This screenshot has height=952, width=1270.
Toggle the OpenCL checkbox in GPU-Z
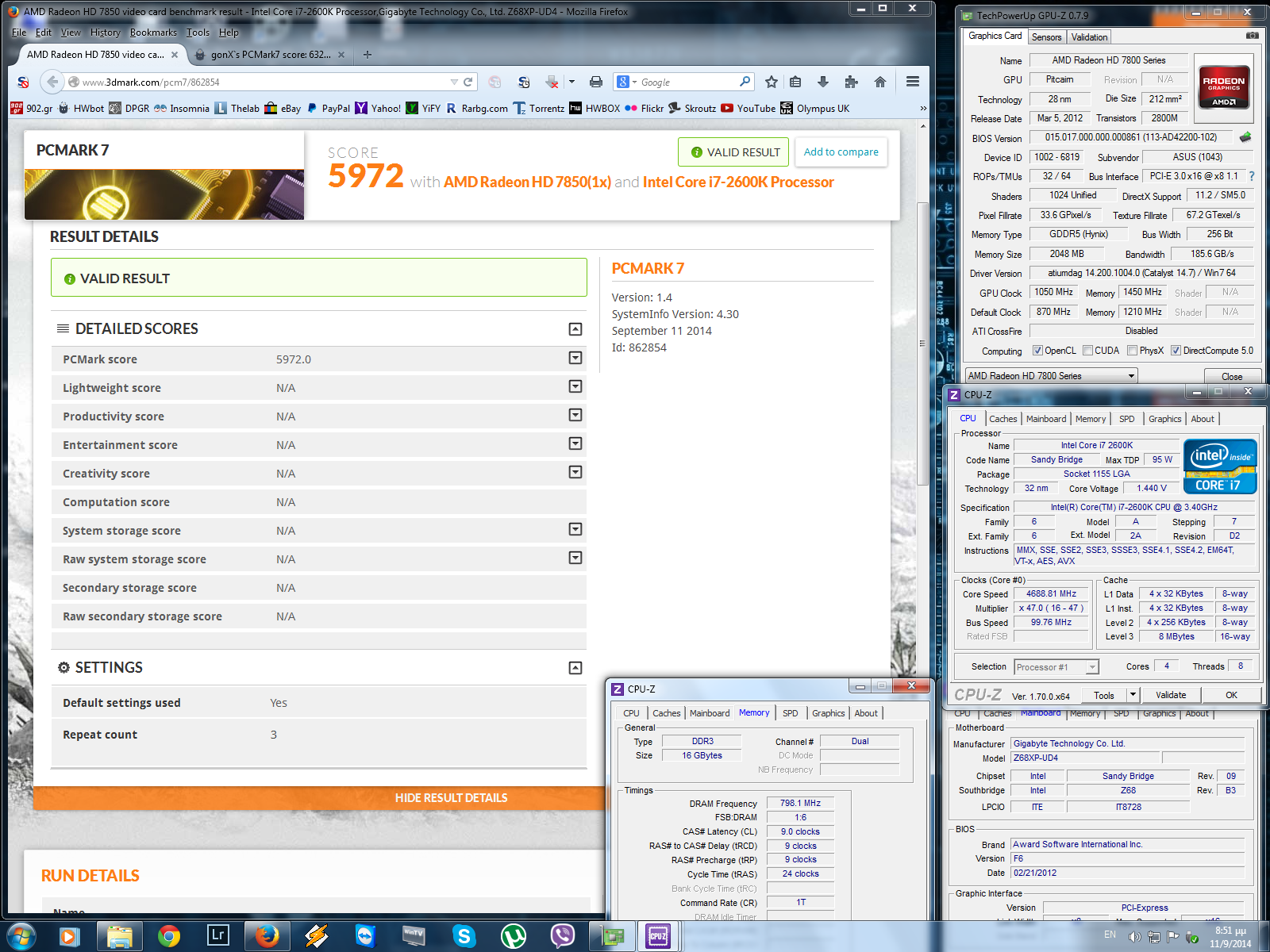tap(1037, 351)
